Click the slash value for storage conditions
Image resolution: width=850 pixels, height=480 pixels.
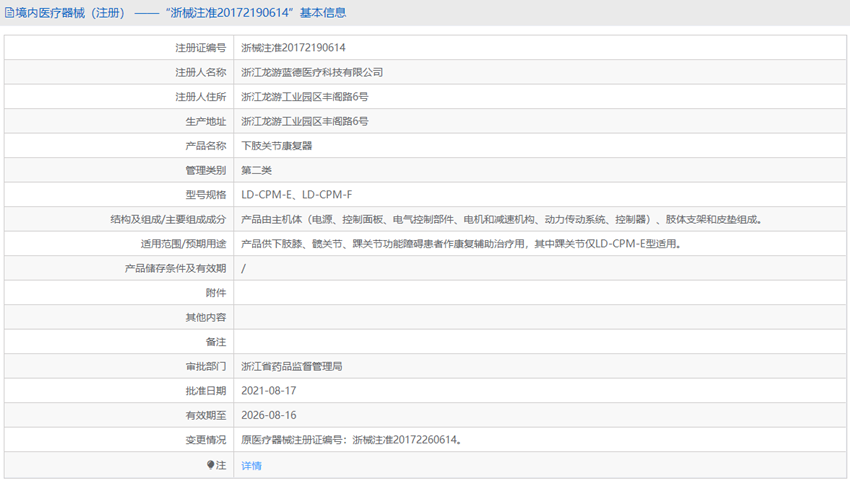(243, 268)
